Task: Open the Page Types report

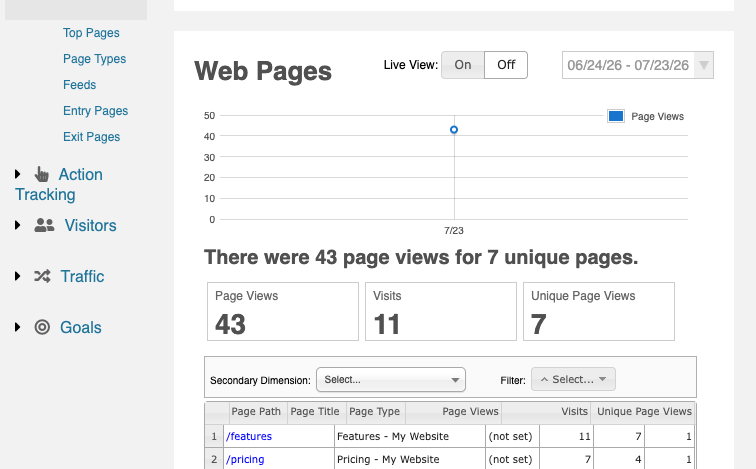Action: point(94,59)
